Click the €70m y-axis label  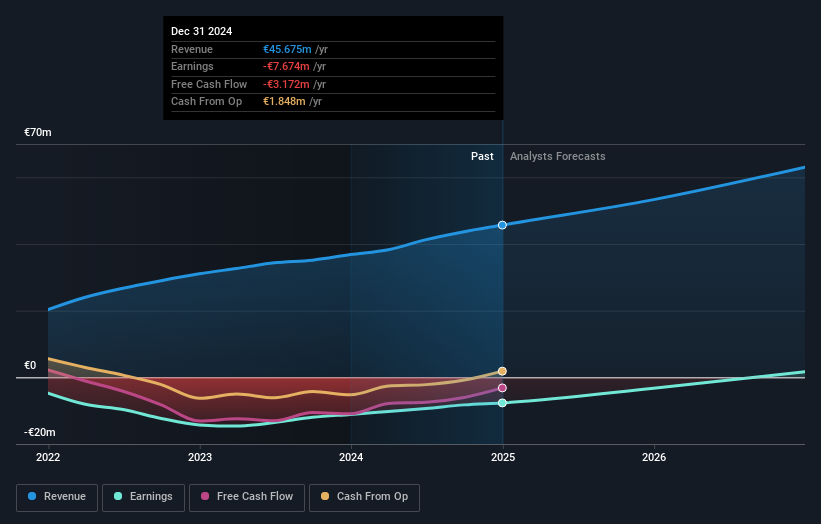[x=38, y=132]
